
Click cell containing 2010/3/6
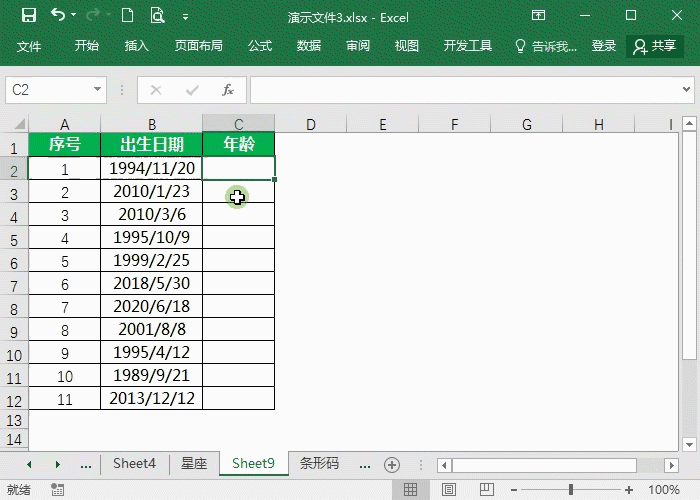(152, 214)
